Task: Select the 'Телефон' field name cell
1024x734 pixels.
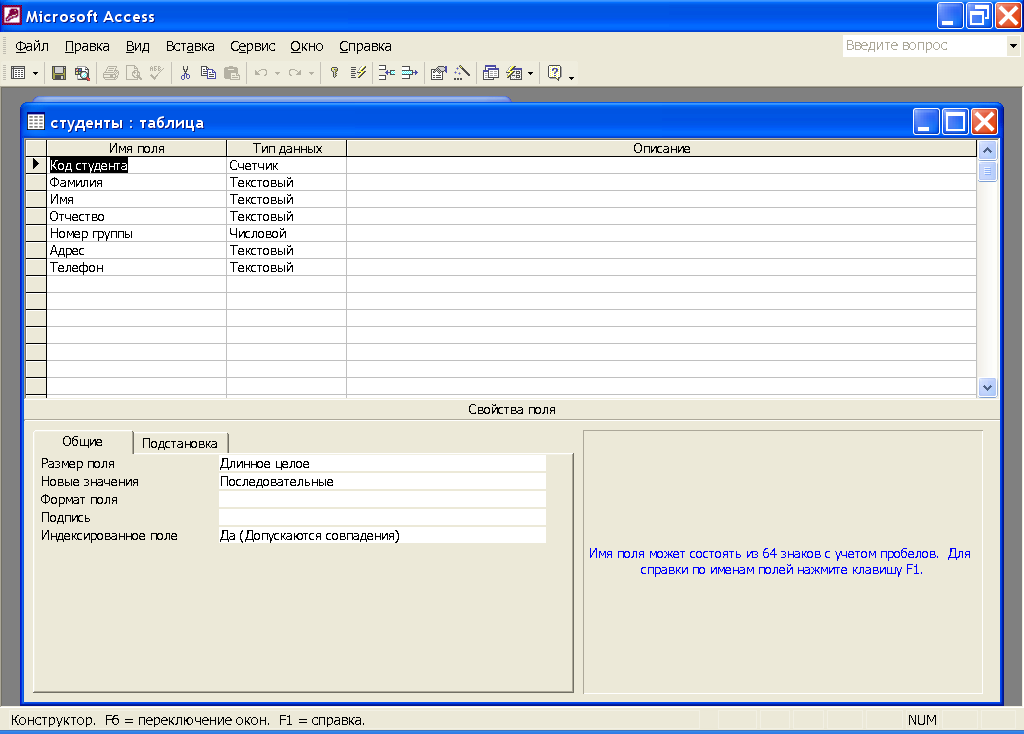Action: pos(136,267)
